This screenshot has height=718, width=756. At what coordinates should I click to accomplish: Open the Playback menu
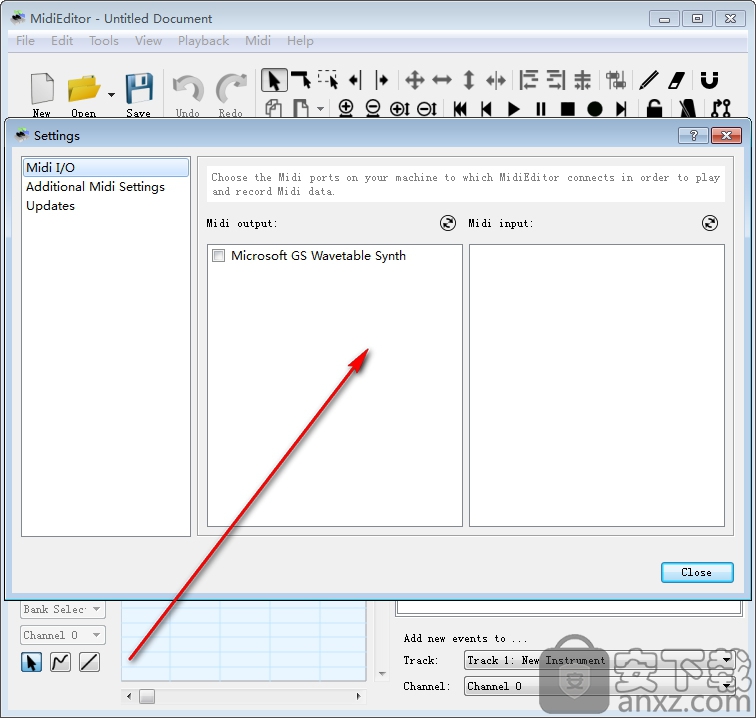[203, 41]
